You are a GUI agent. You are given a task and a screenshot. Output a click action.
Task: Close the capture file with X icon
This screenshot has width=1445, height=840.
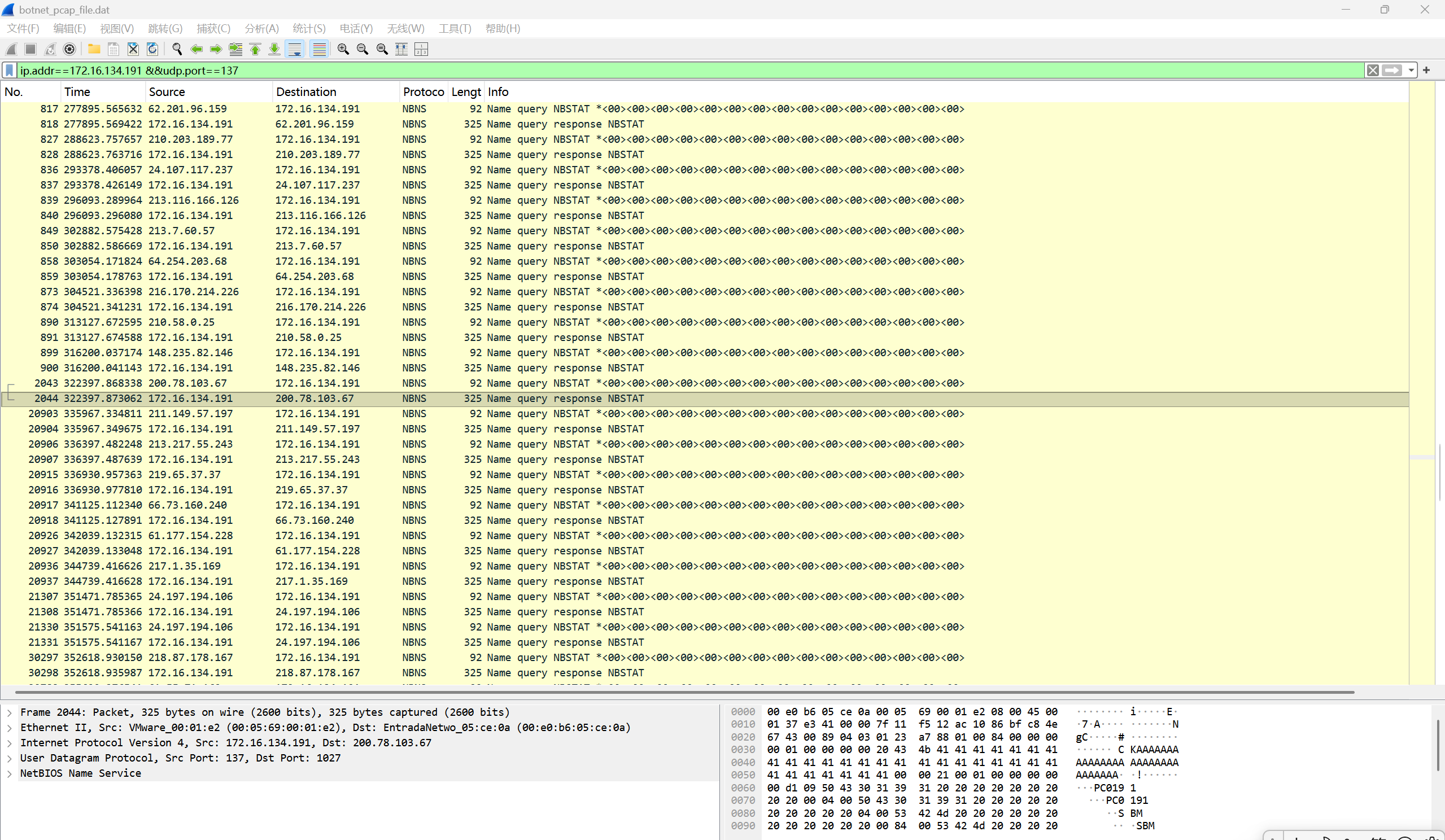click(x=133, y=49)
